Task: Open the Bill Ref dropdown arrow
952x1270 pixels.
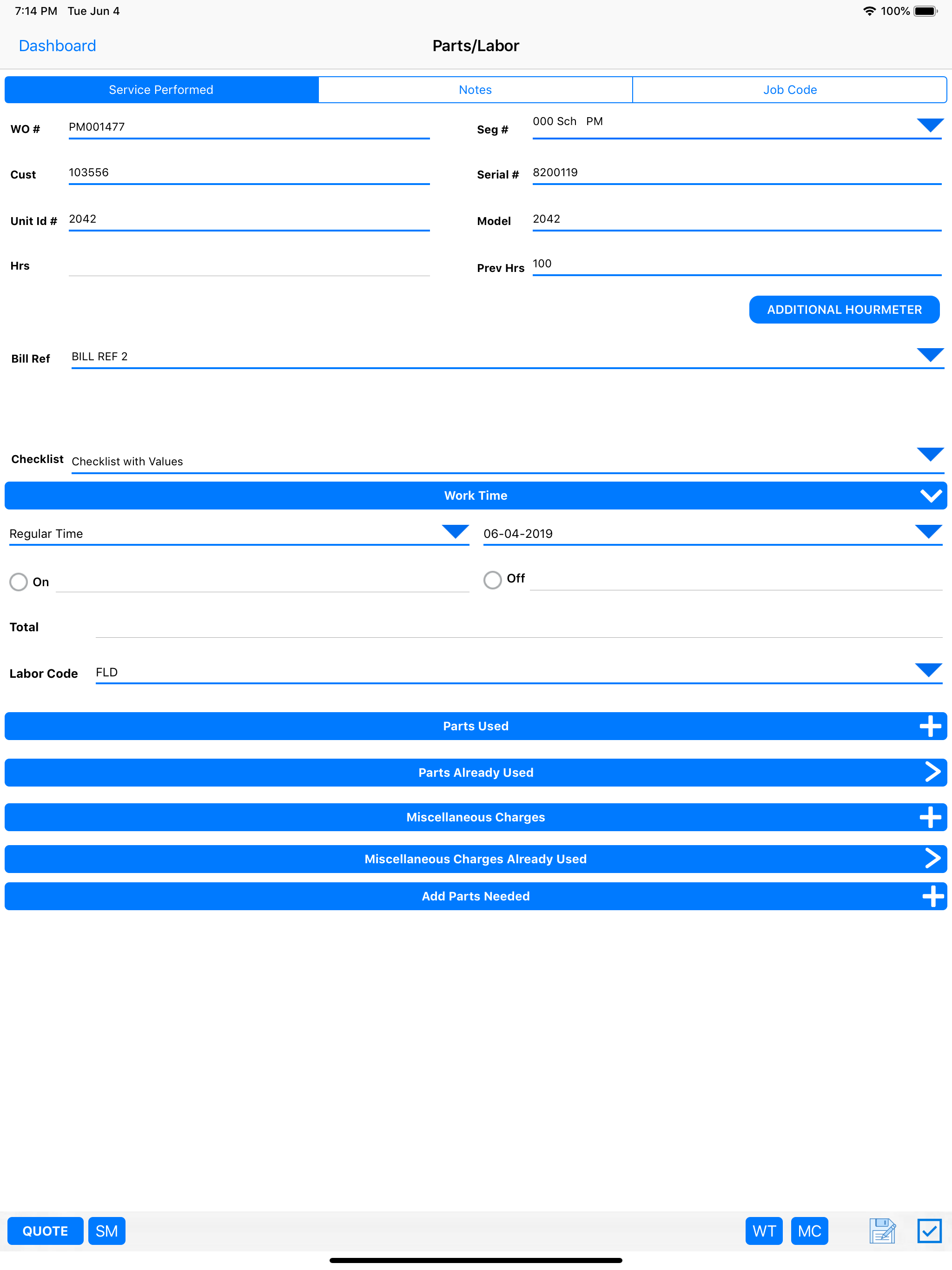Action: coord(930,355)
